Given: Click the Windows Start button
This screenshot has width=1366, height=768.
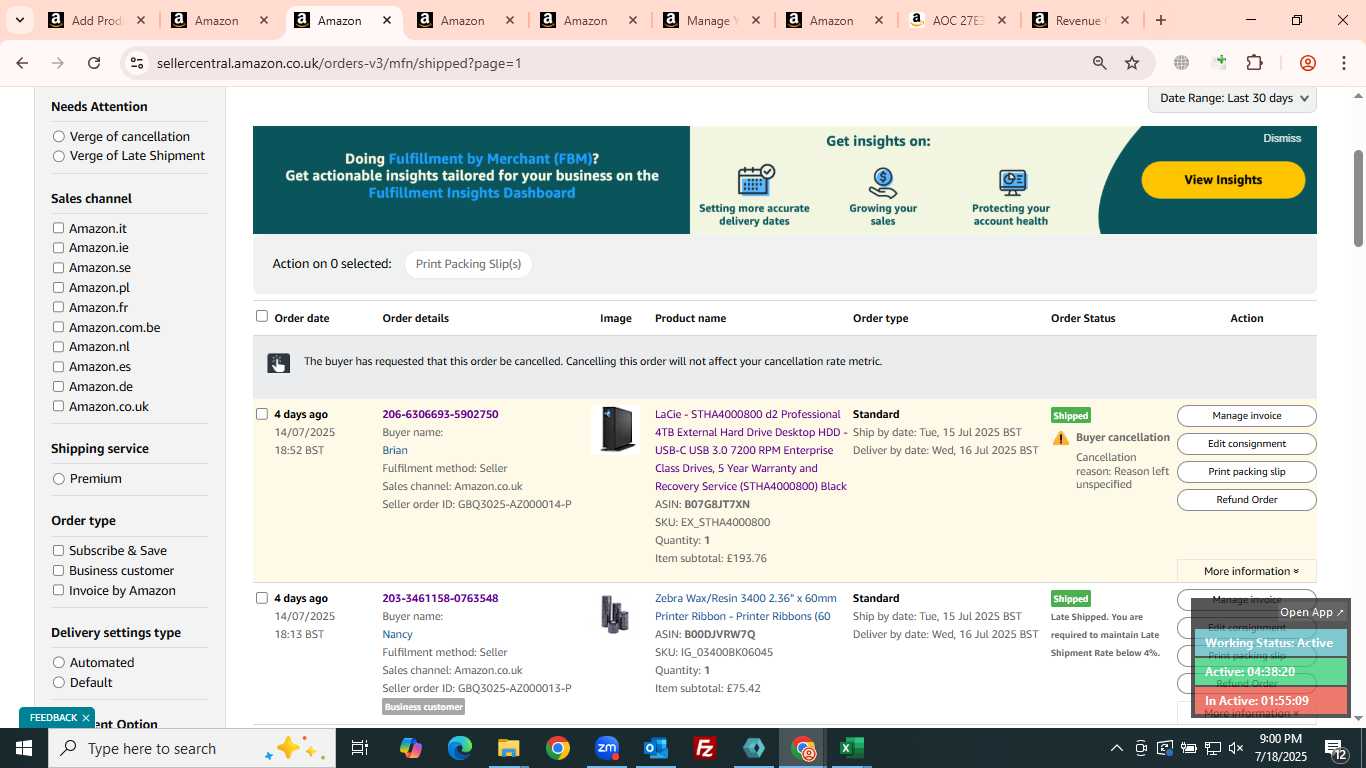Looking at the screenshot, I should tap(23, 748).
